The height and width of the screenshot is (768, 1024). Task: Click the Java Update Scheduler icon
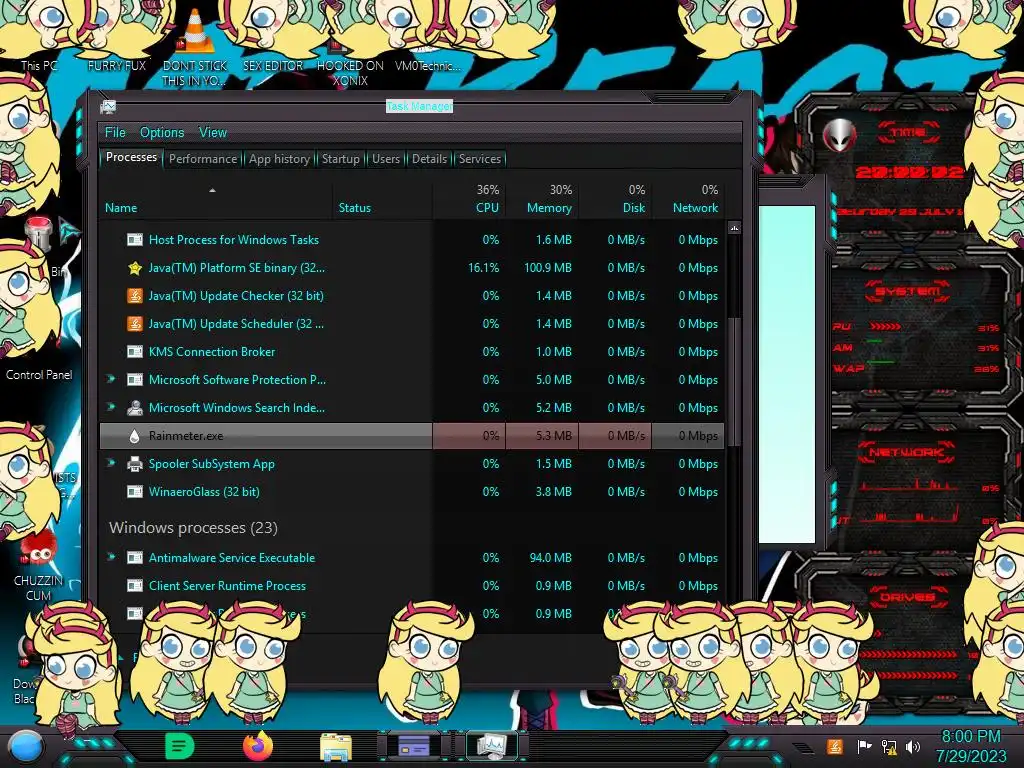[x=135, y=324]
